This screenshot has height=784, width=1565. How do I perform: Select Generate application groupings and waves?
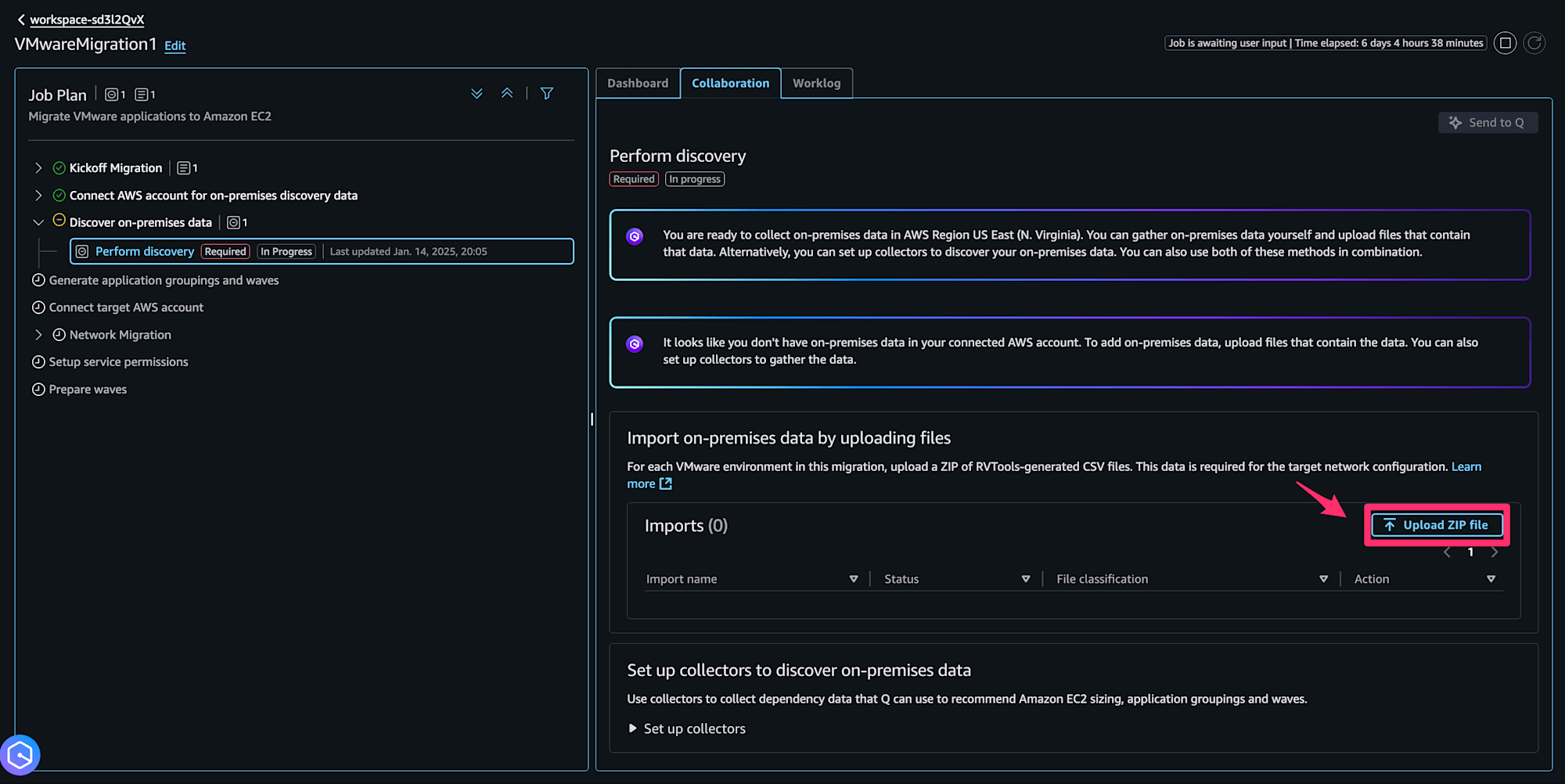164,280
